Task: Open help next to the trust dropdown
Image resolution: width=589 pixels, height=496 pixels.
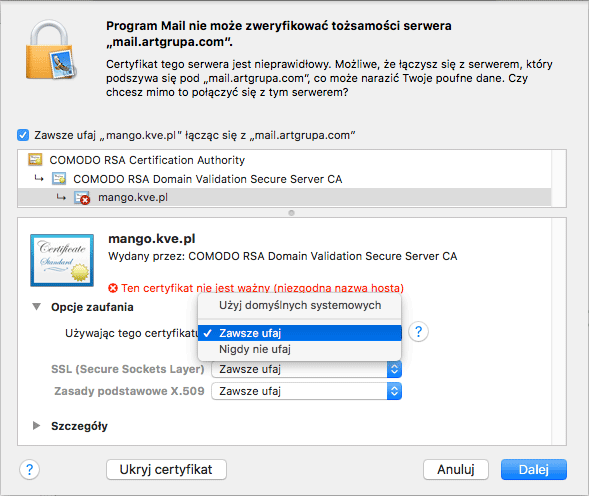Action: (x=418, y=332)
